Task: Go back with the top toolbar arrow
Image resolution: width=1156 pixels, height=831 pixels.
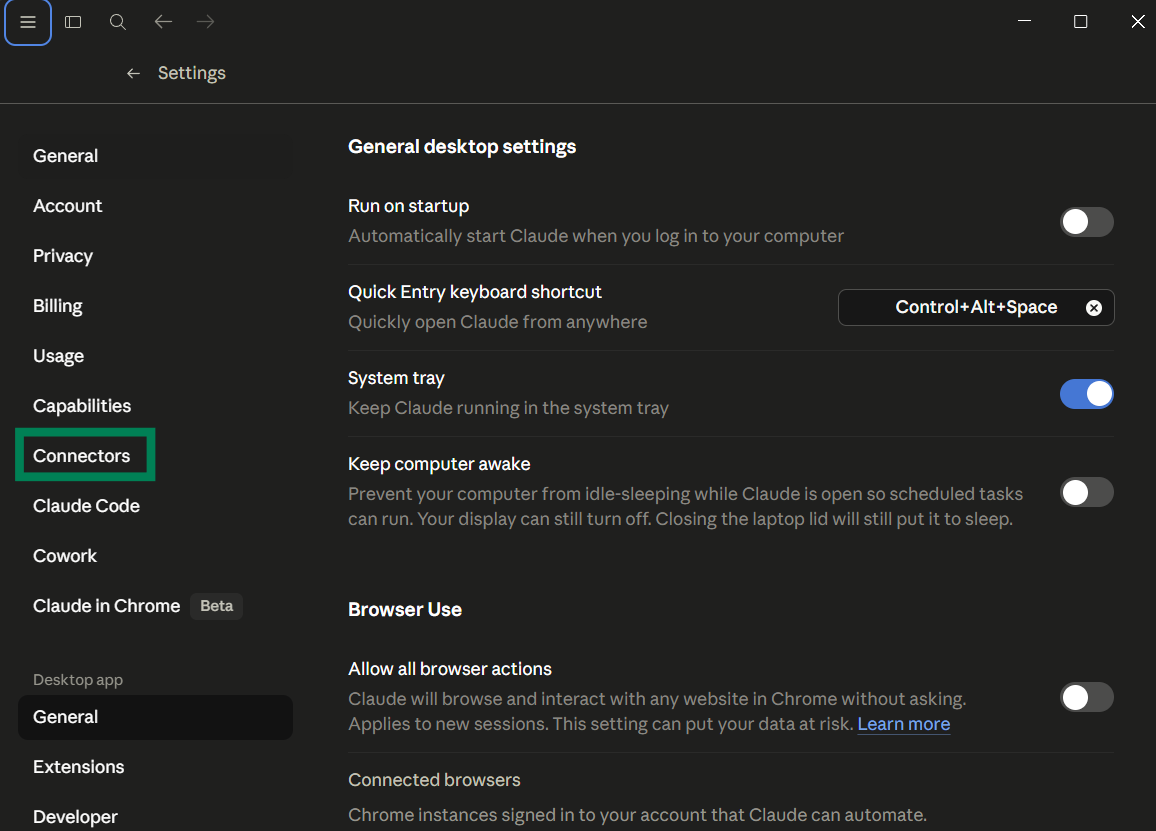Action: coord(163,22)
